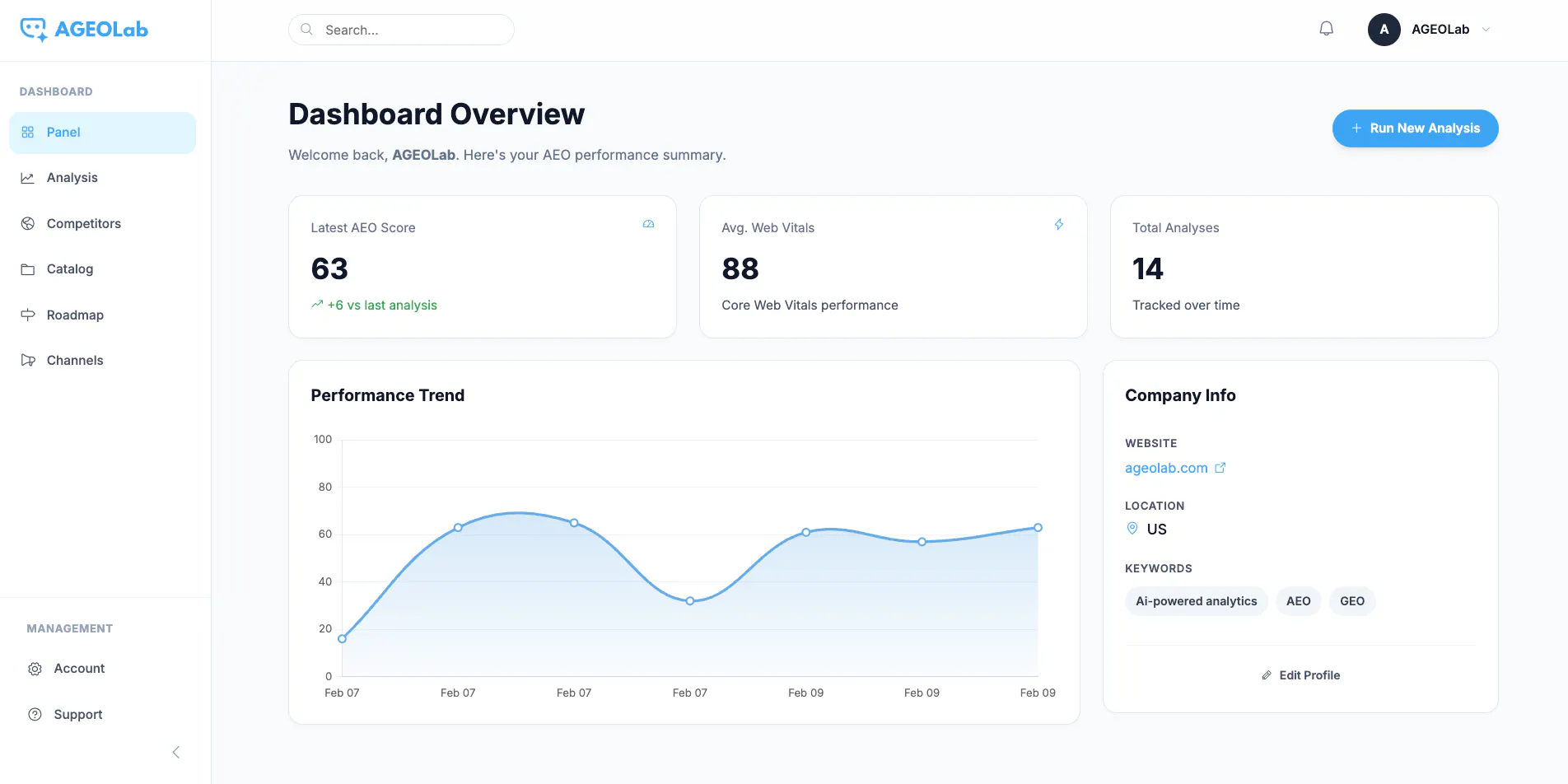The height and width of the screenshot is (784, 1568).
Task: Open the ageolab.com website link
Action: tap(1166, 468)
